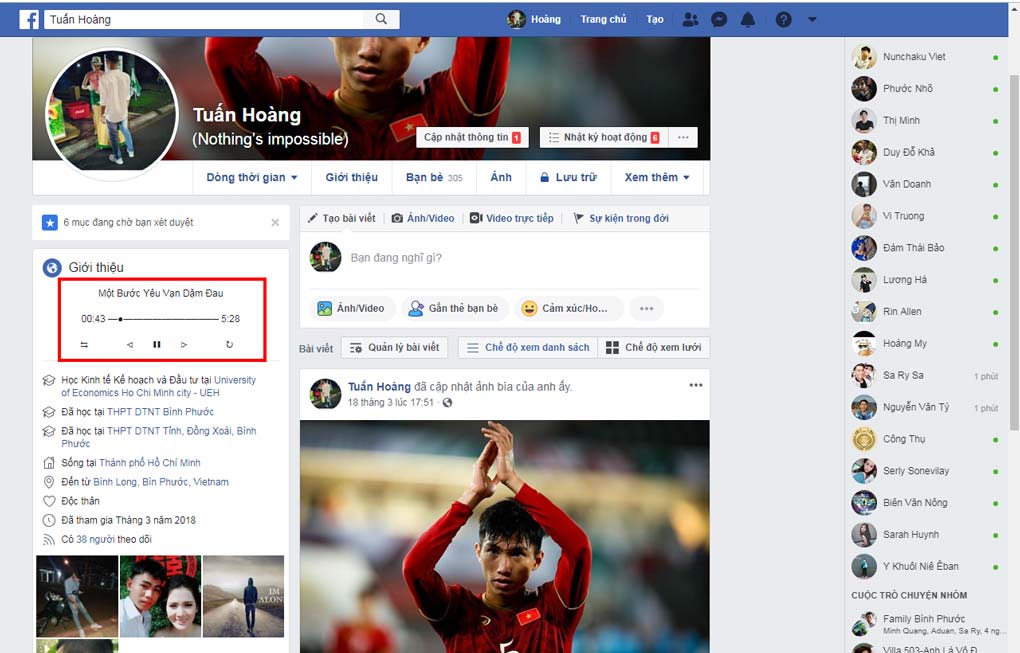Open the Xem thêm dropdown
The height and width of the screenshot is (653, 1020).
(x=656, y=177)
